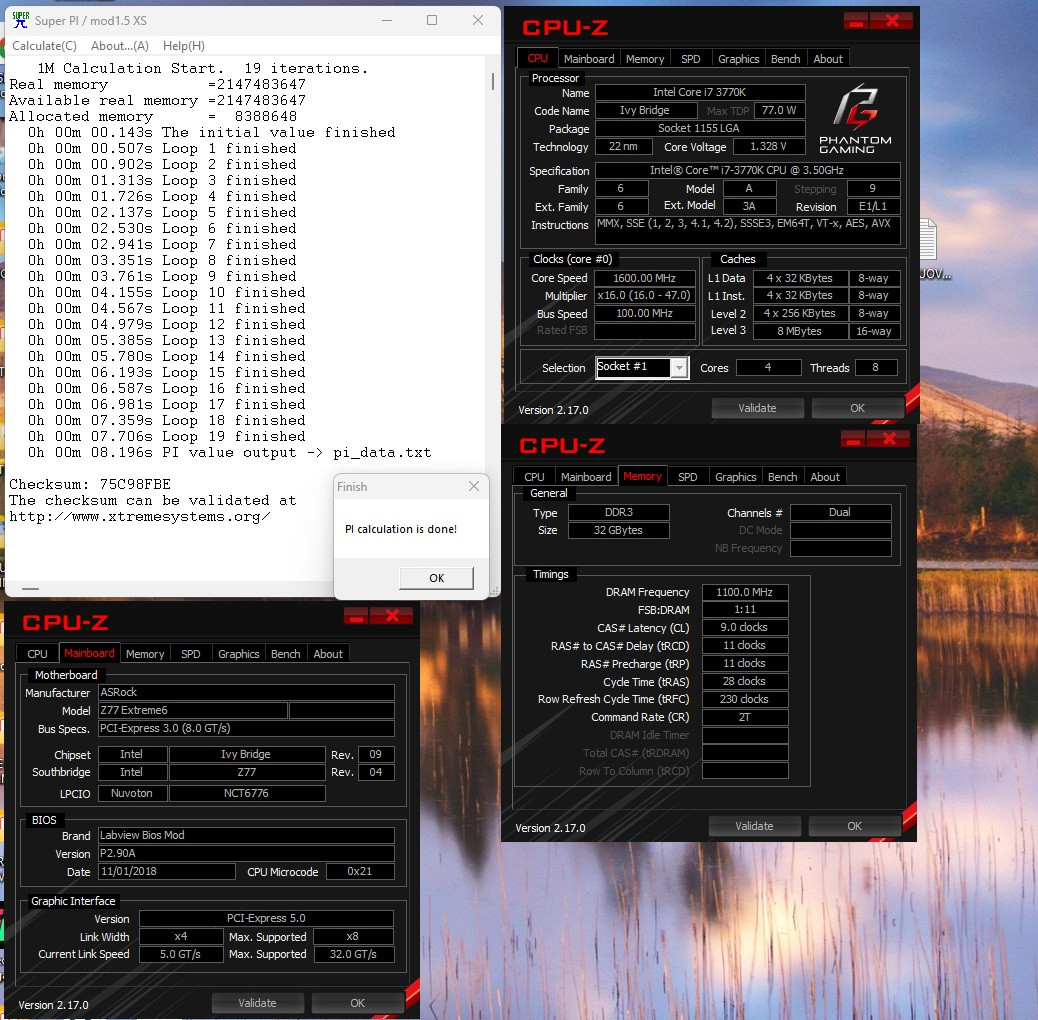The height and width of the screenshot is (1020, 1038).
Task: Open SPD tab in Memory window
Action: (687, 477)
